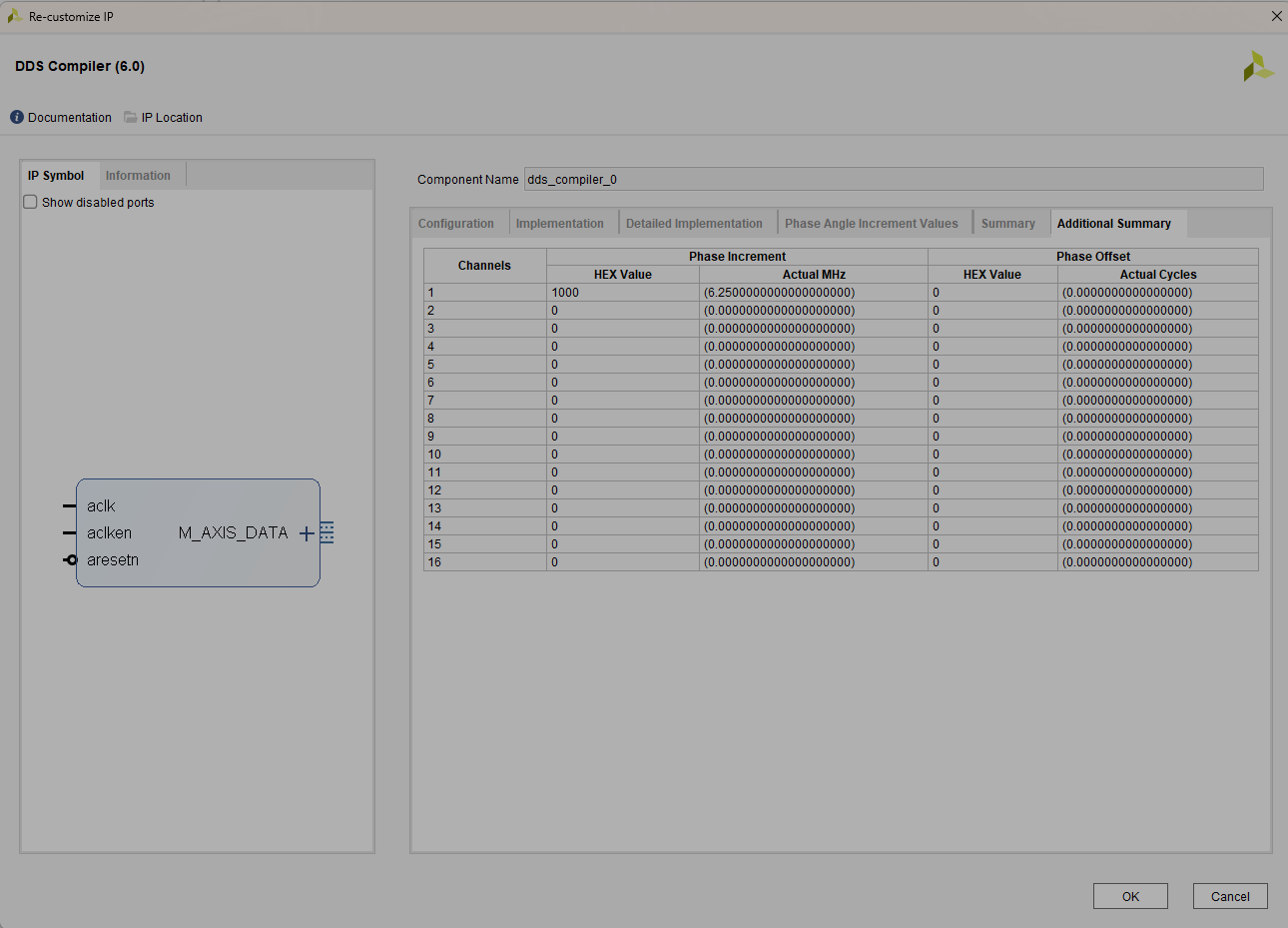Click channel 12 row number
1288x928 pixels.
click(x=485, y=490)
